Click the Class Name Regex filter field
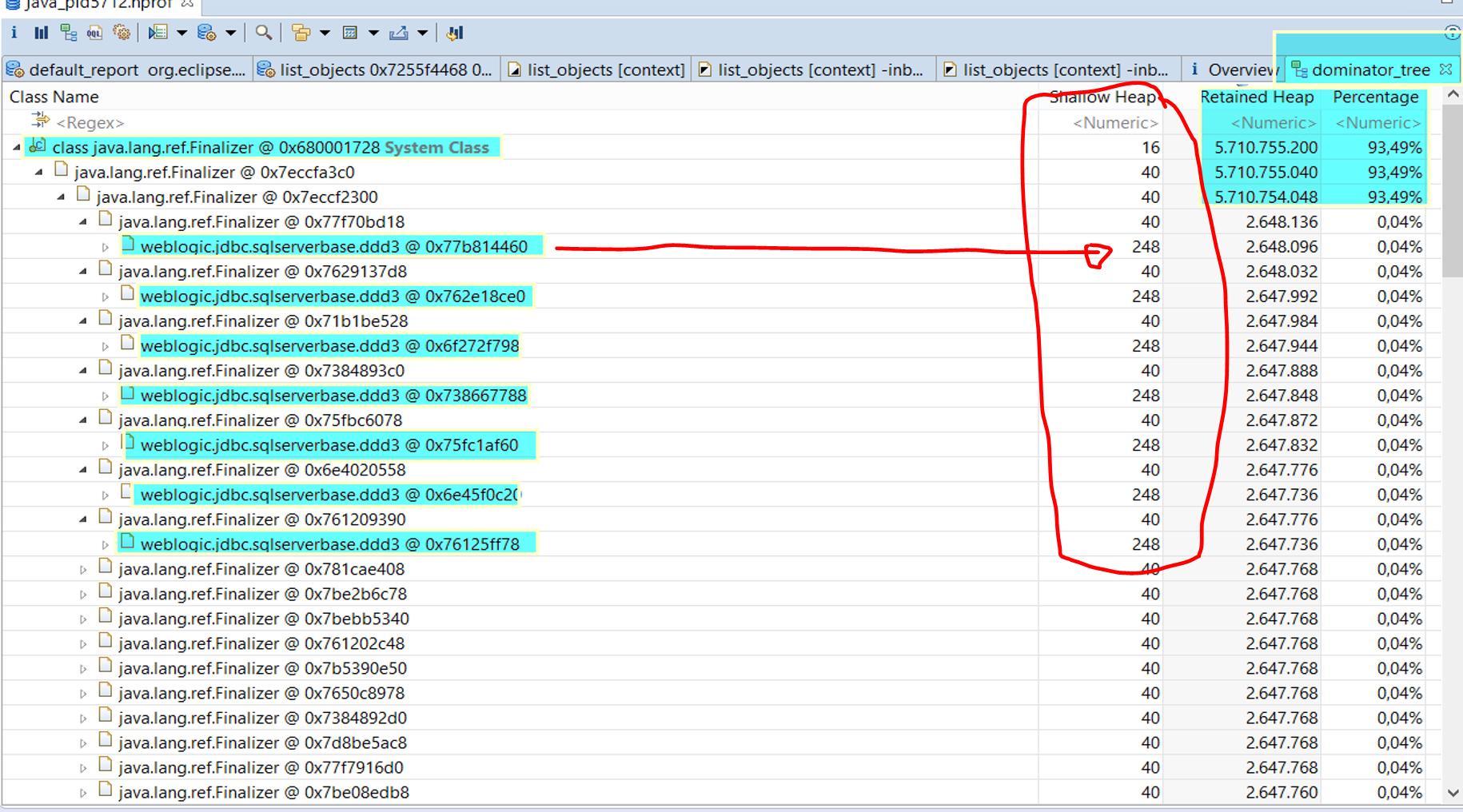 tap(90, 122)
